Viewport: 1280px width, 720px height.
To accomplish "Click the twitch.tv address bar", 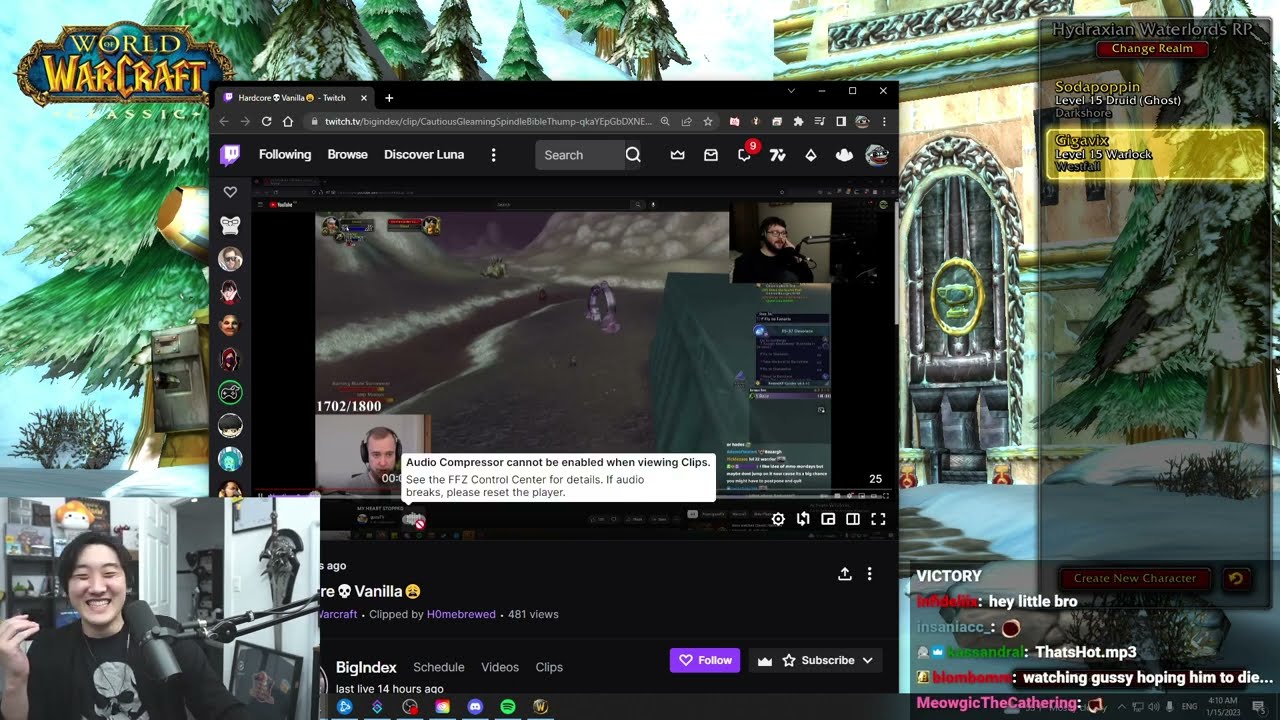I will coord(488,121).
